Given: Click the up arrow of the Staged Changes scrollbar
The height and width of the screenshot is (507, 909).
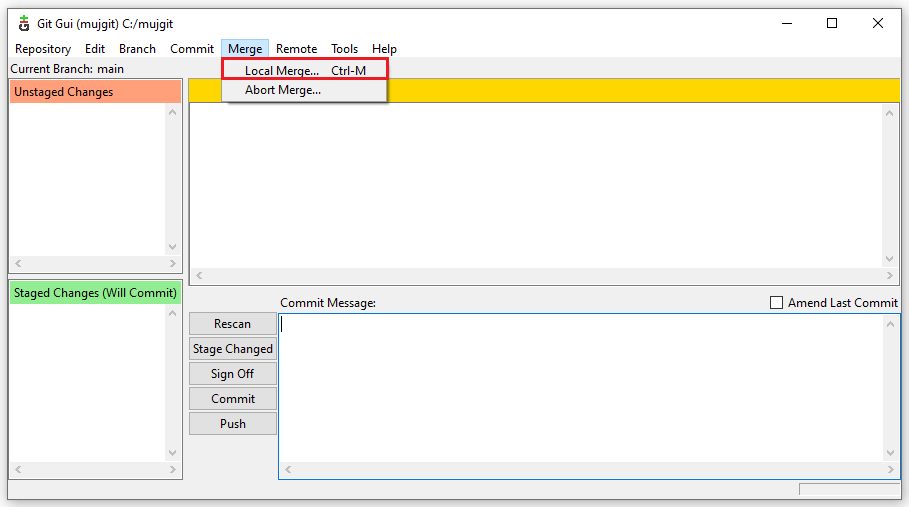Looking at the screenshot, I should click(x=172, y=313).
